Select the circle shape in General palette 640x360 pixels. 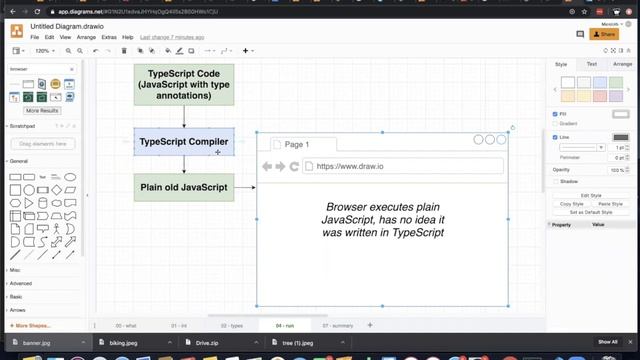point(29,190)
